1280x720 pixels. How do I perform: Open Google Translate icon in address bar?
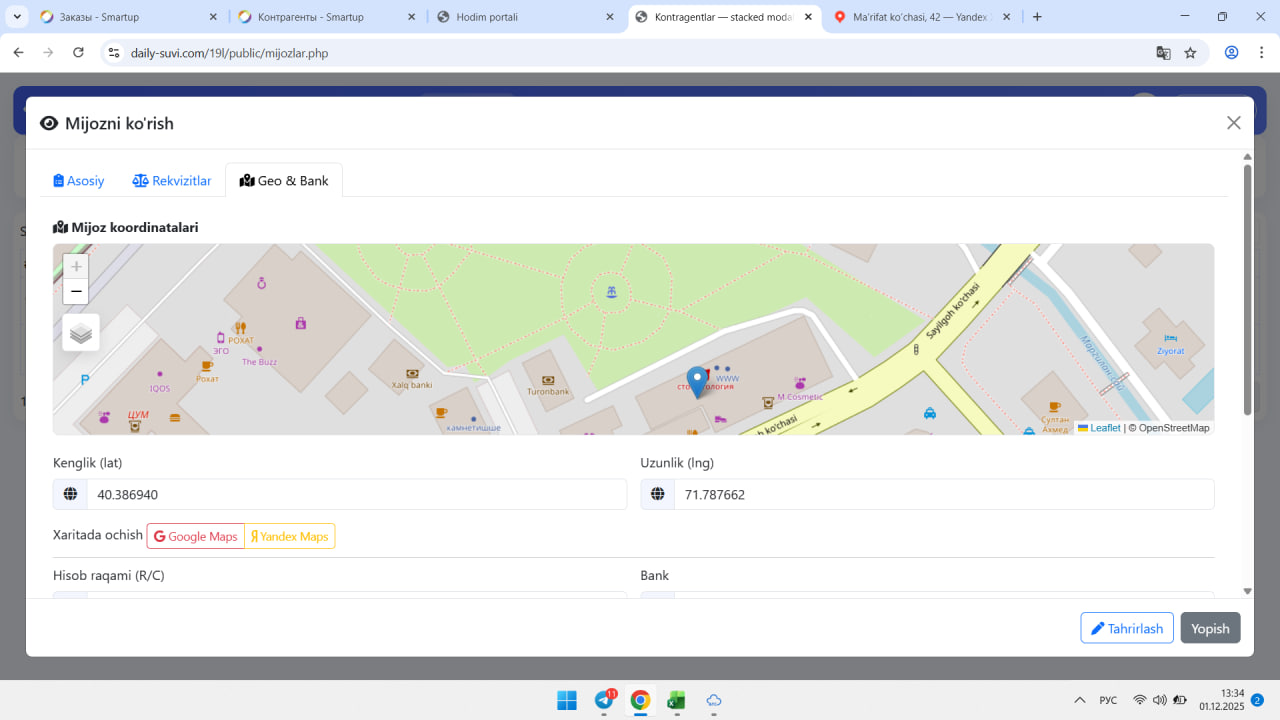1163,53
